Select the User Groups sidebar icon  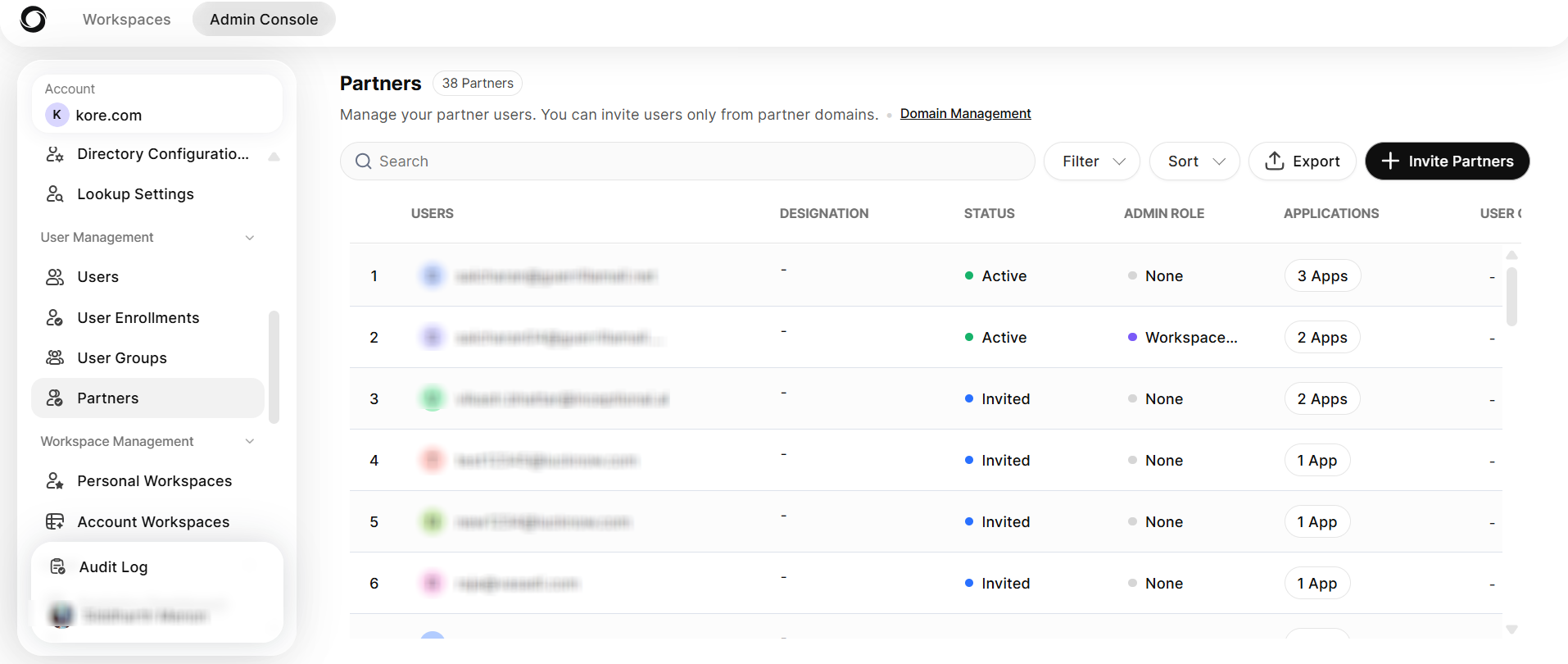pyautogui.click(x=55, y=357)
